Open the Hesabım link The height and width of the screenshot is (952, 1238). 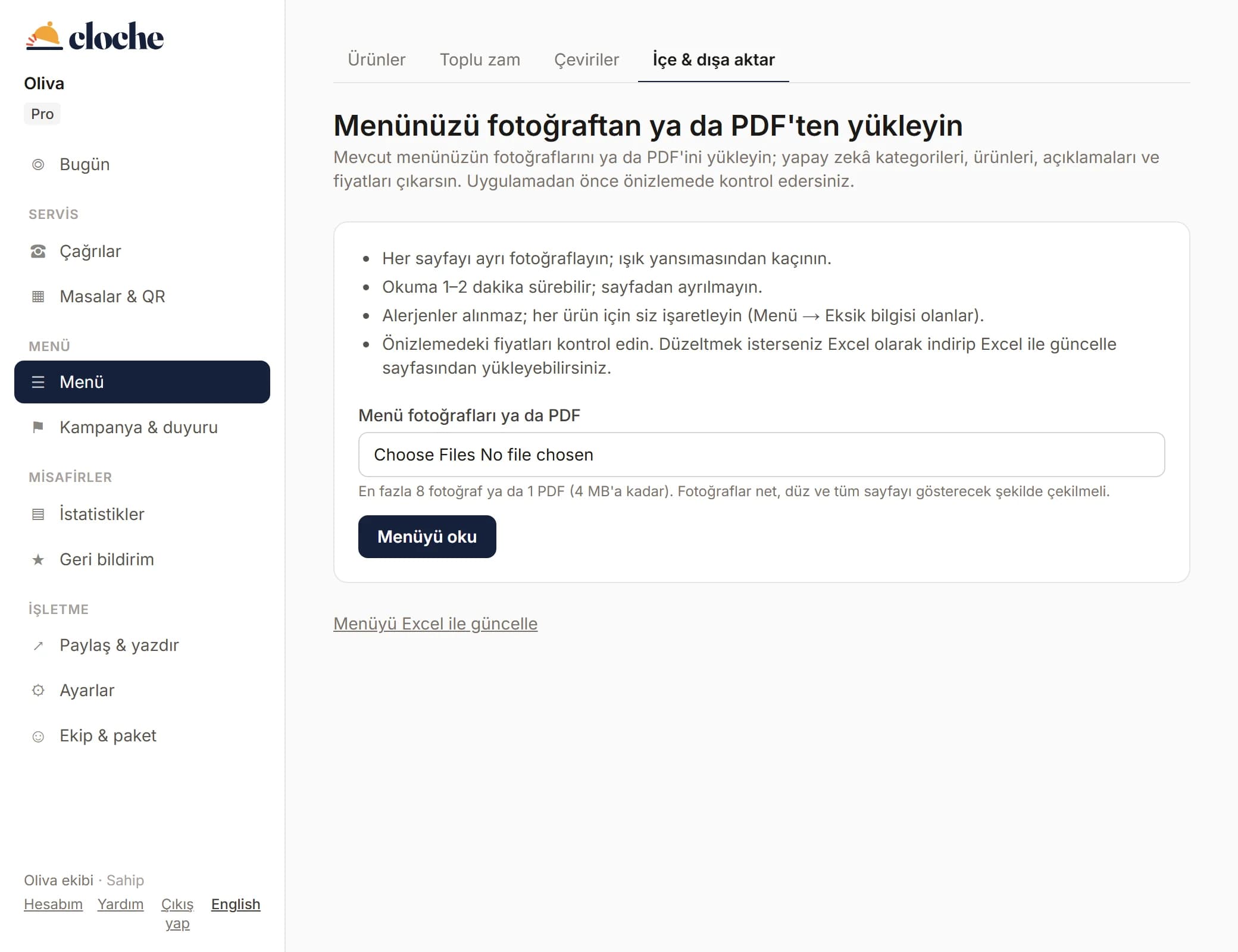pyautogui.click(x=53, y=904)
